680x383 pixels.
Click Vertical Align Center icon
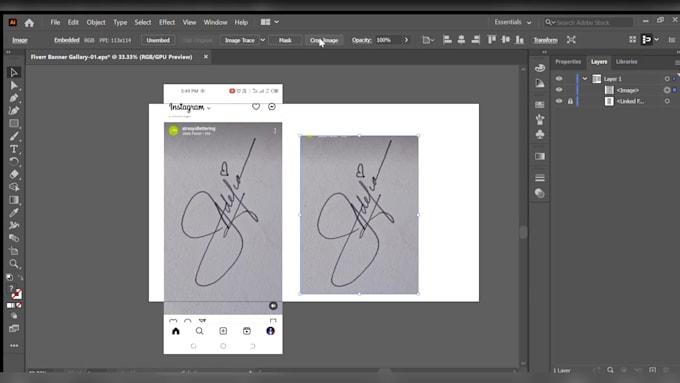(x=506, y=40)
